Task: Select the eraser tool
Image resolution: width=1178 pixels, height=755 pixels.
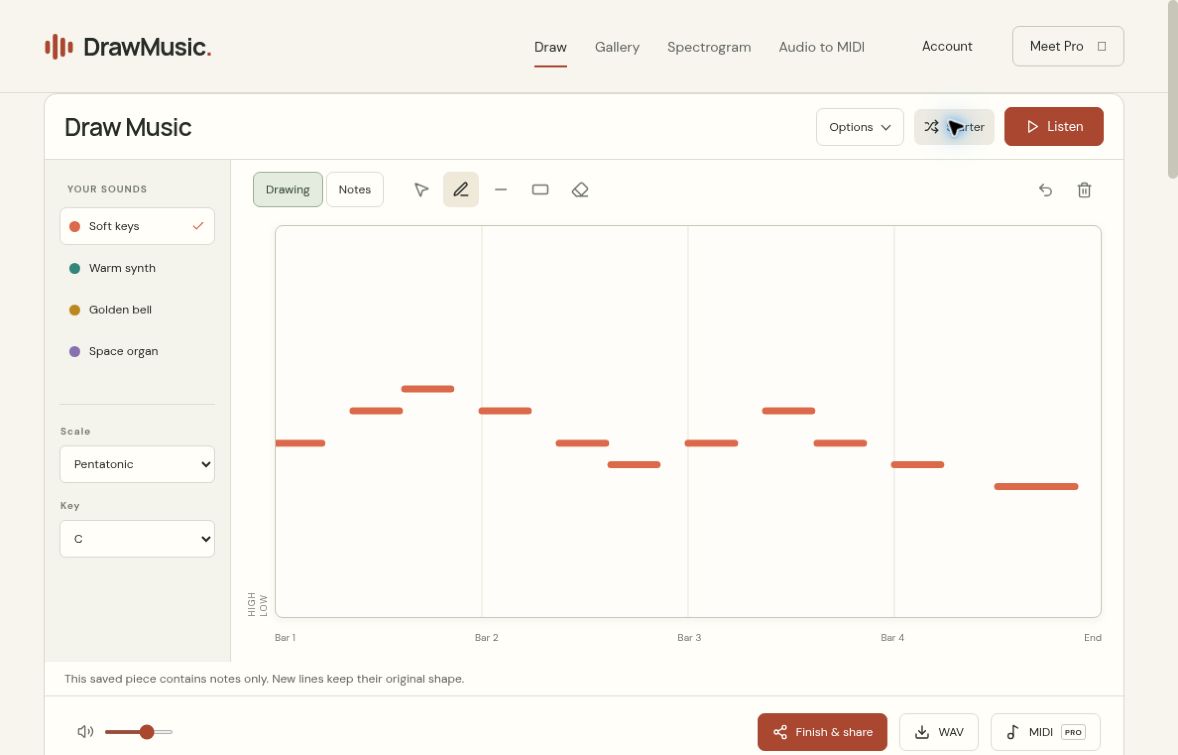Action: [580, 190]
